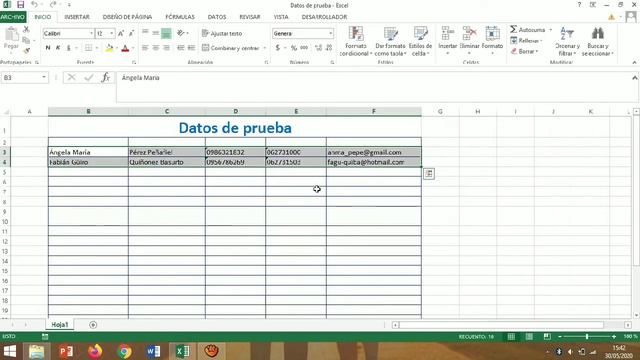Add a new sheet with plus button

93,325
